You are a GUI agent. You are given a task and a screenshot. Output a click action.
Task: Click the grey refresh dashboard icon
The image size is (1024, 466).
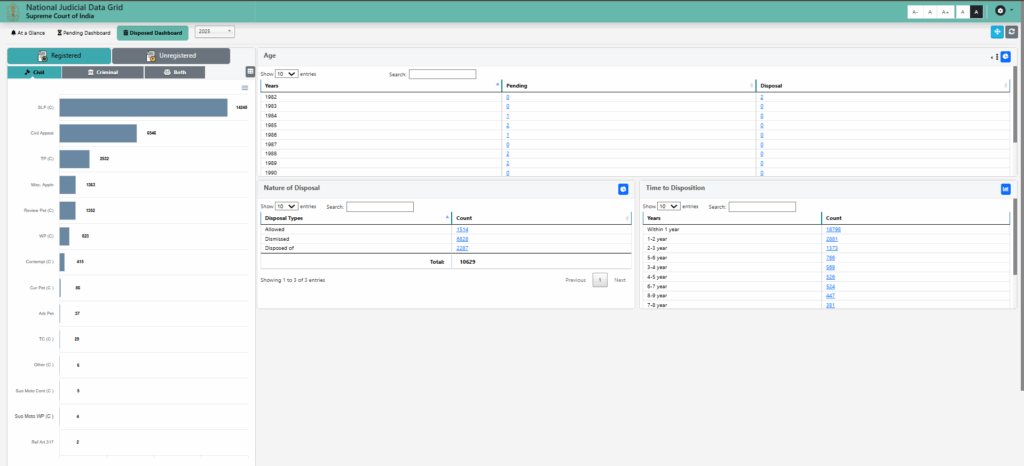coord(1012,31)
